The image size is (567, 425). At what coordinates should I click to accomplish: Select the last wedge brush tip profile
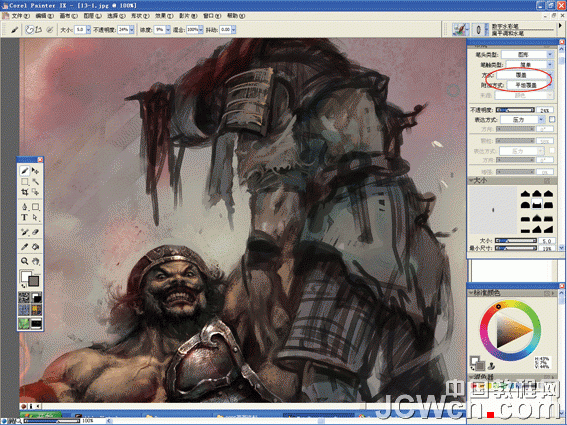[x=549, y=229]
